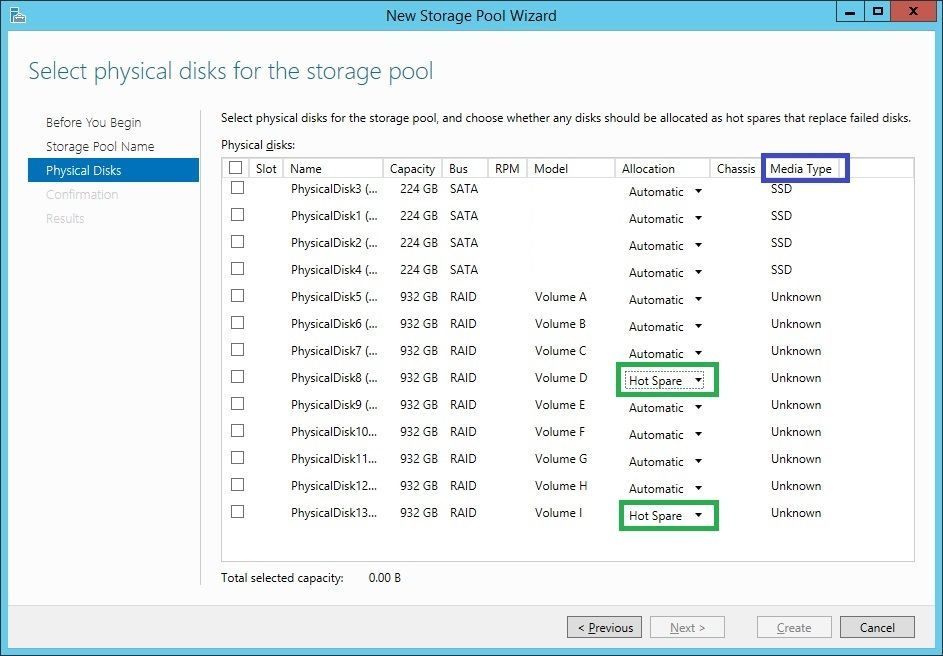Open Allocation dropdown for PhysicalDisk3
This screenshot has width=943, height=656.
[665, 192]
